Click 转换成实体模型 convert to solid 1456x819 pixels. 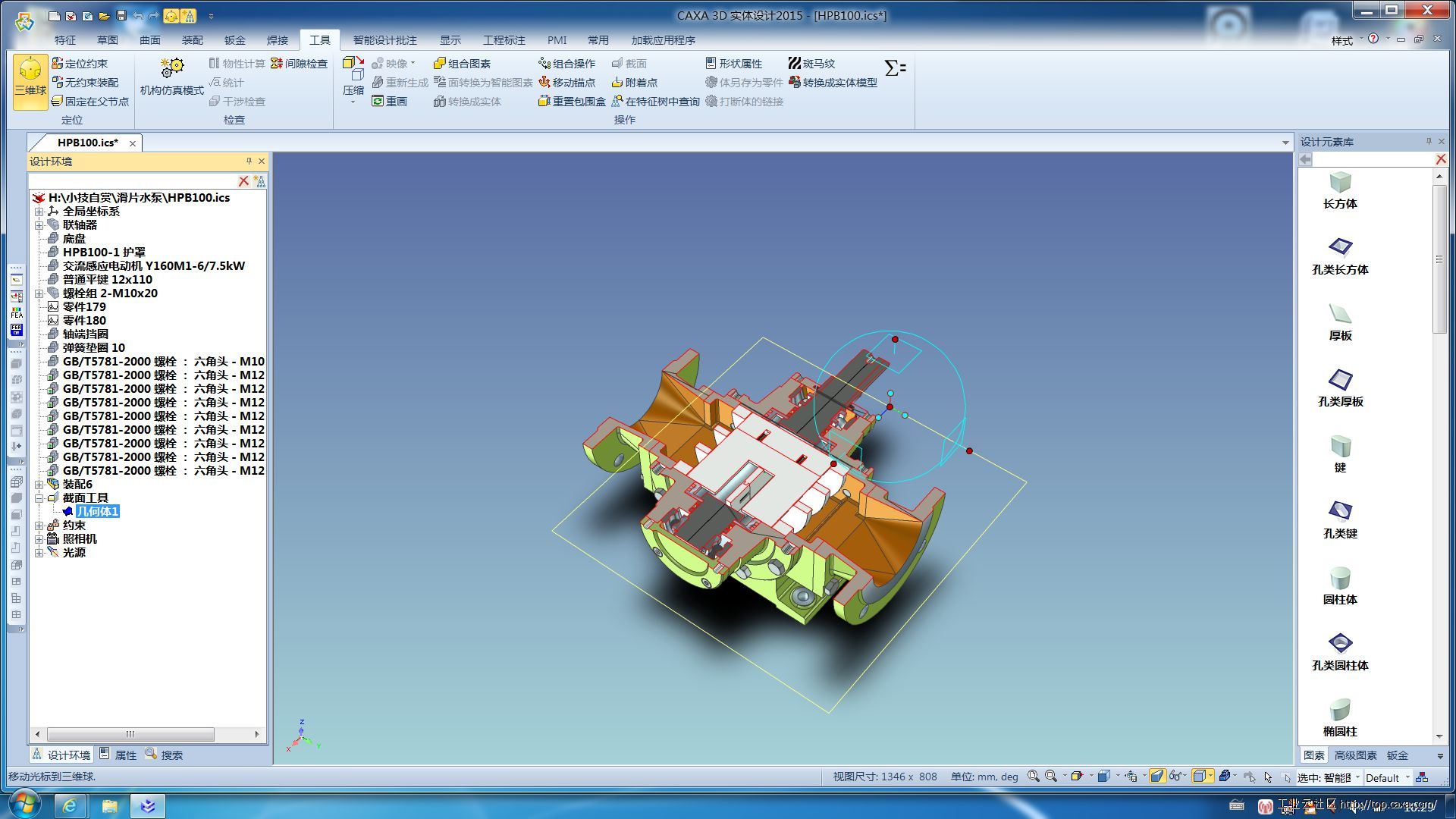tap(833, 83)
